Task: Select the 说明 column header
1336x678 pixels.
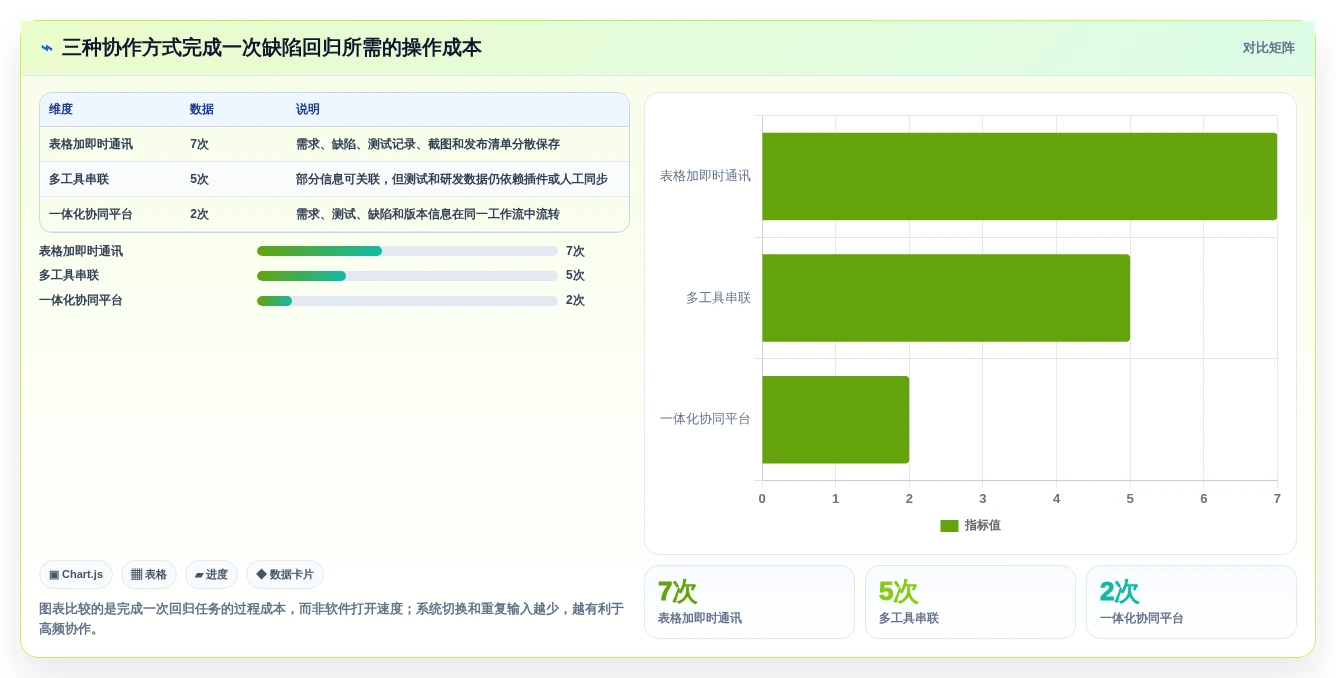Action: pyautogui.click(x=308, y=109)
